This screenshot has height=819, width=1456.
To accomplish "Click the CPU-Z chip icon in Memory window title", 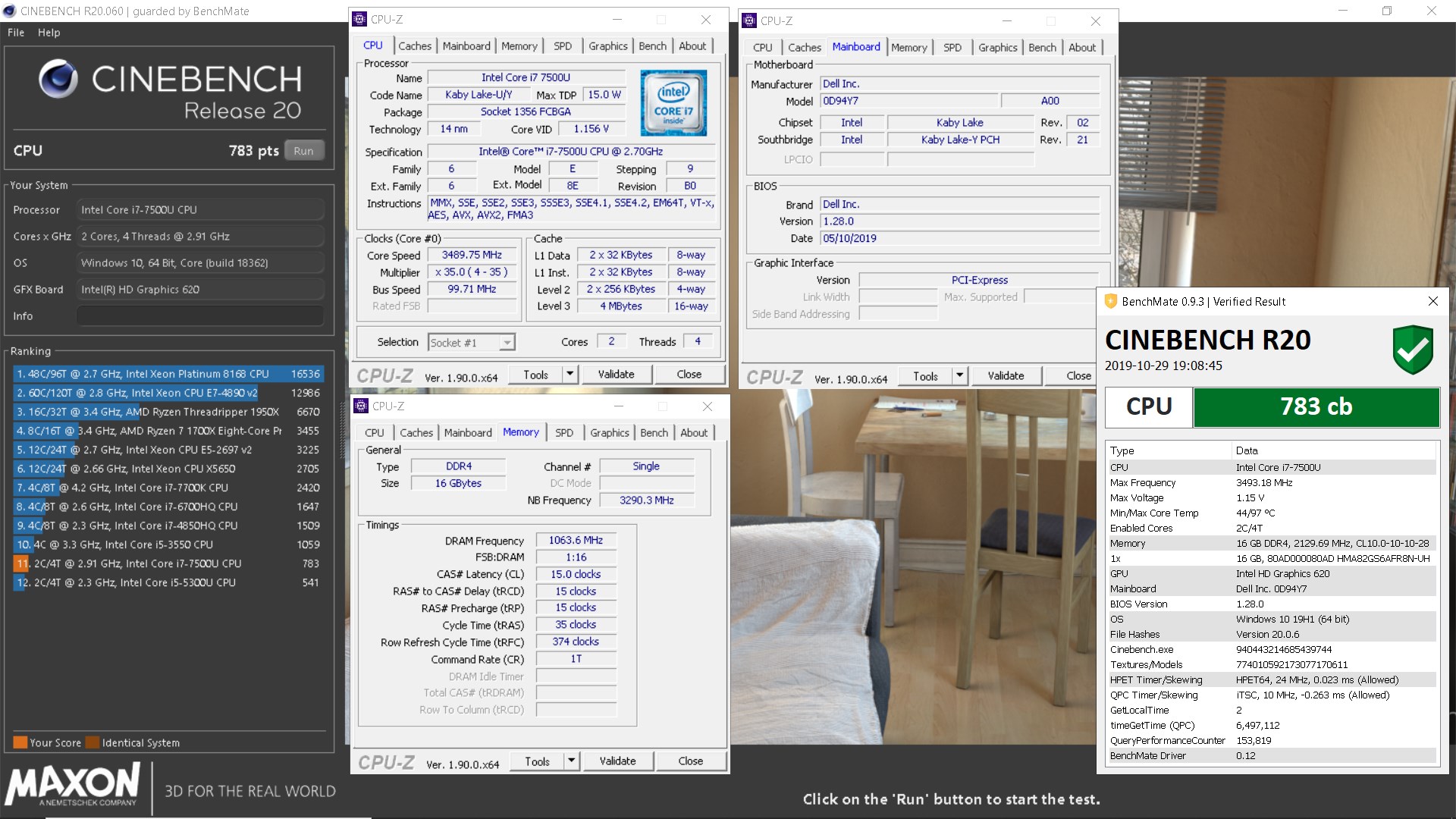I will tap(362, 406).
